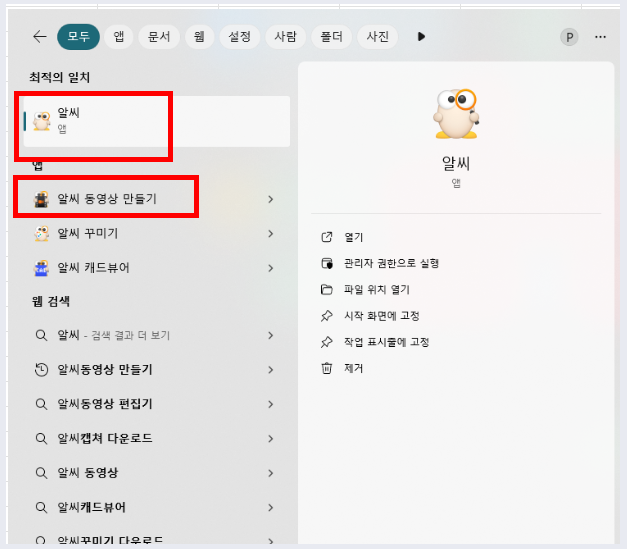Switch to the 폴더 filter tab
The height and width of the screenshot is (549, 627).
(x=331, y=37)
